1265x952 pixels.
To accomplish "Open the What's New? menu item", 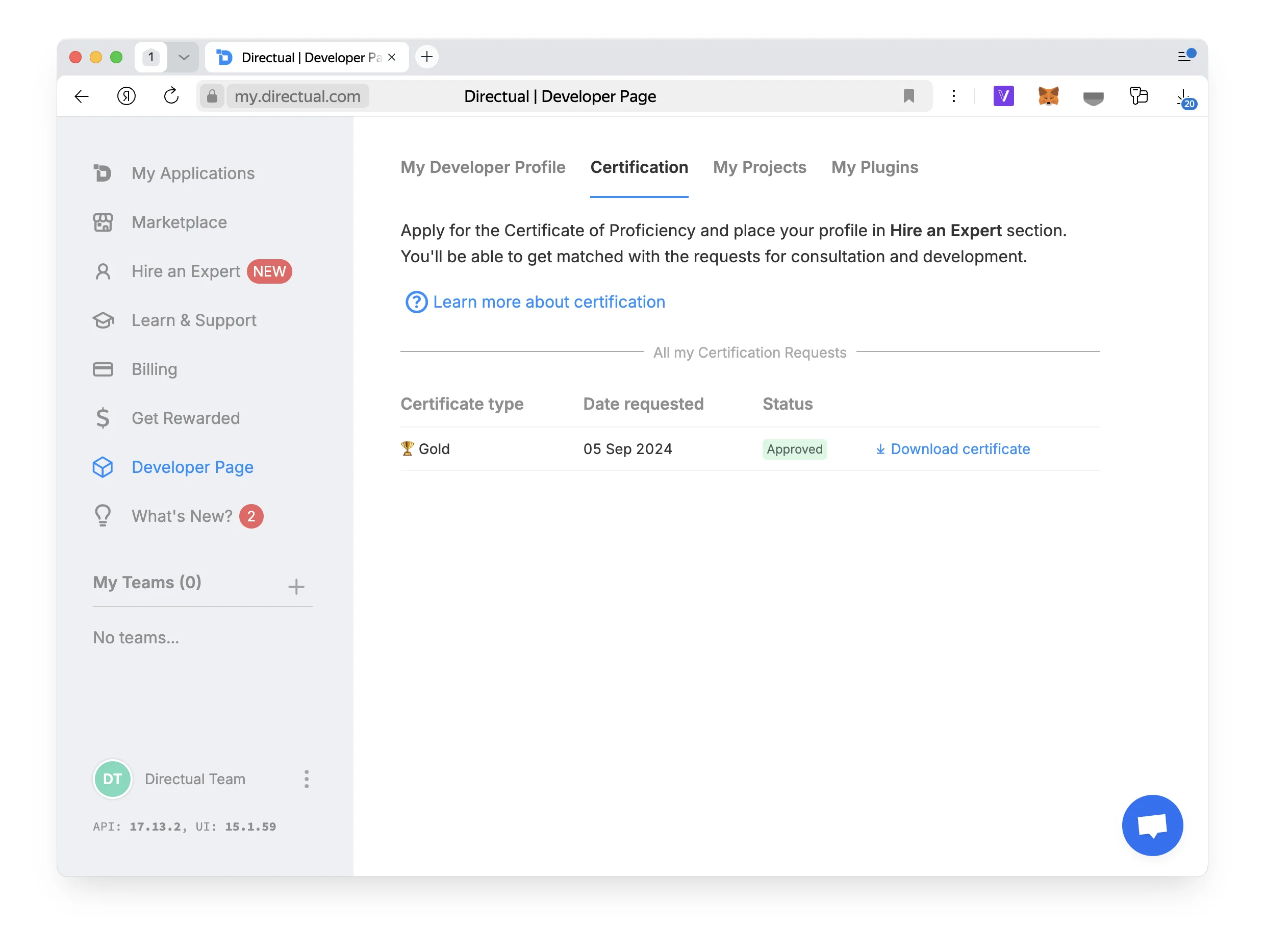I will pos(182,516).
